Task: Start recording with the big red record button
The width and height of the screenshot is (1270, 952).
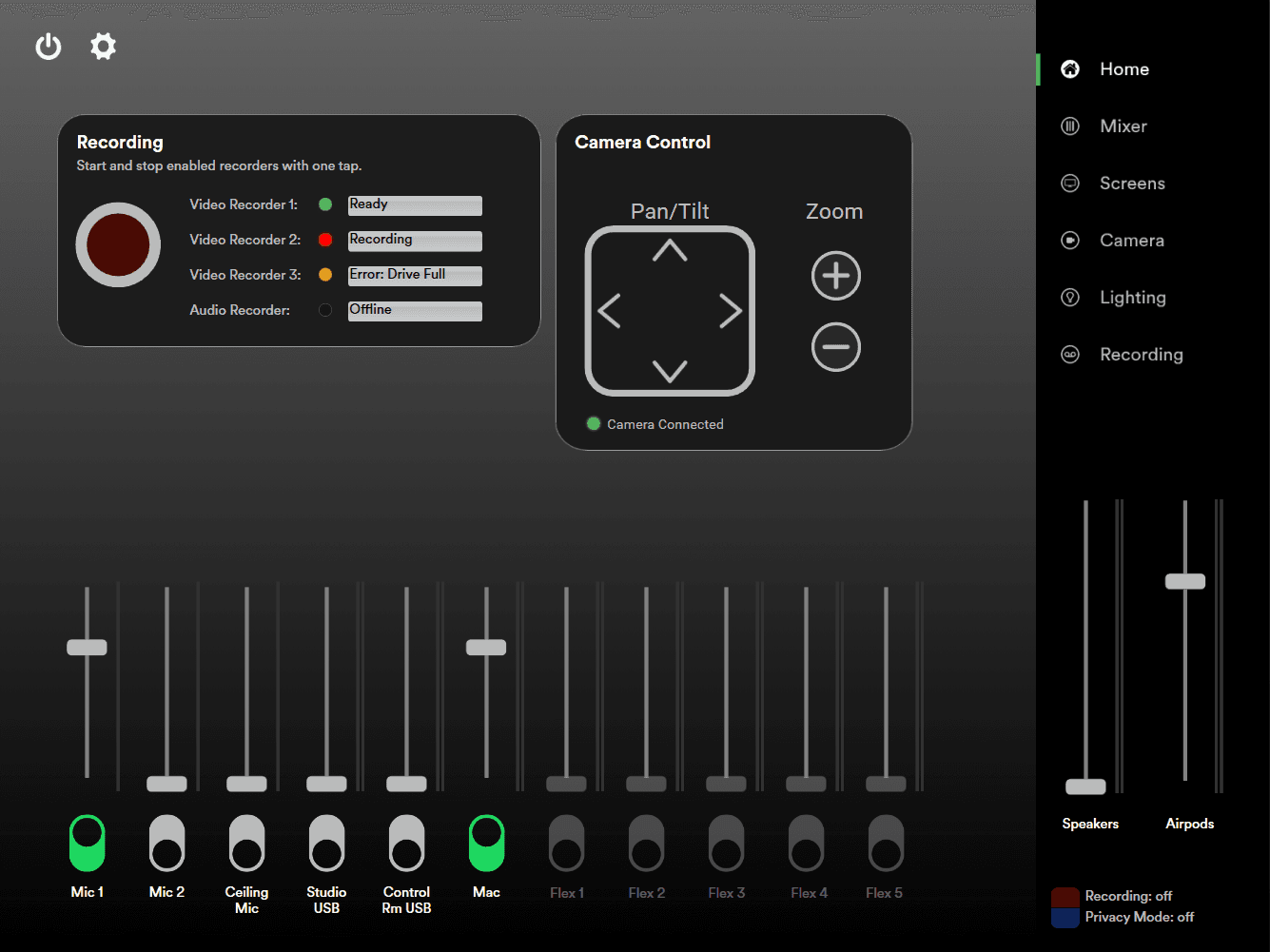Action: click(x=118, y=244)
